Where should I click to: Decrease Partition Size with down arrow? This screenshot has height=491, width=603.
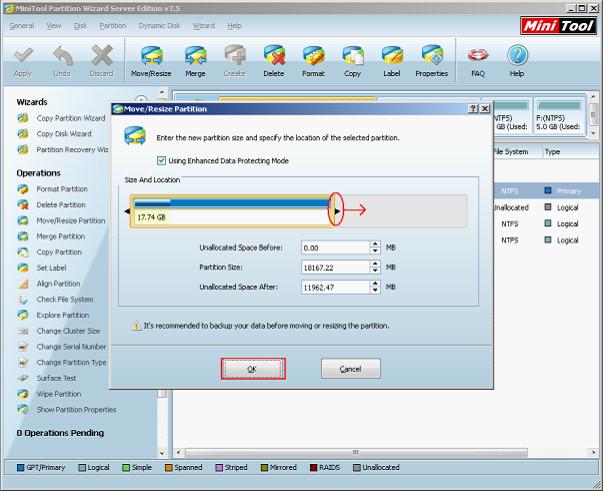[x=375, y=271]
